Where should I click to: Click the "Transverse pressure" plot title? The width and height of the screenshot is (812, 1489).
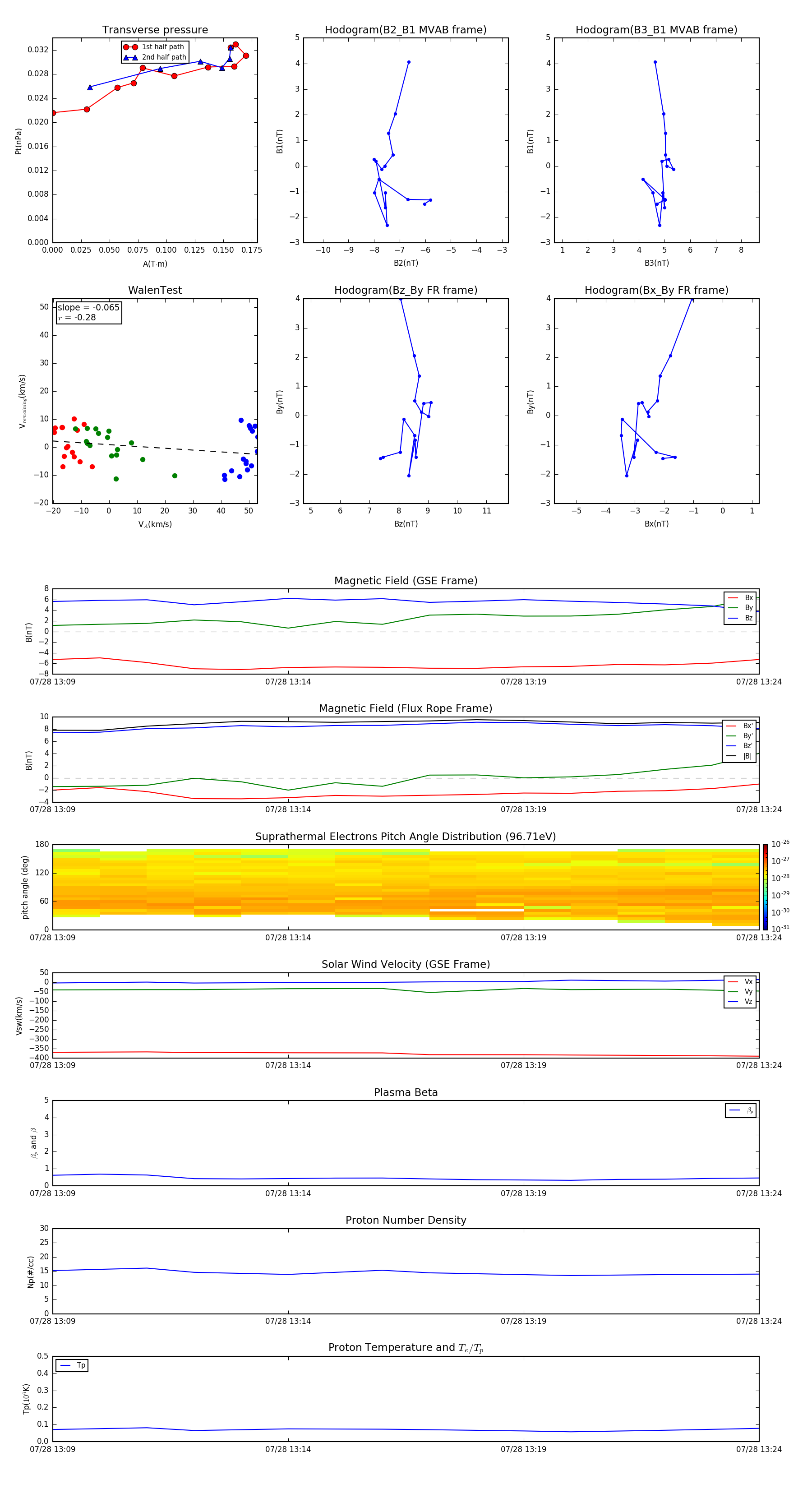(x=155, y=30)
